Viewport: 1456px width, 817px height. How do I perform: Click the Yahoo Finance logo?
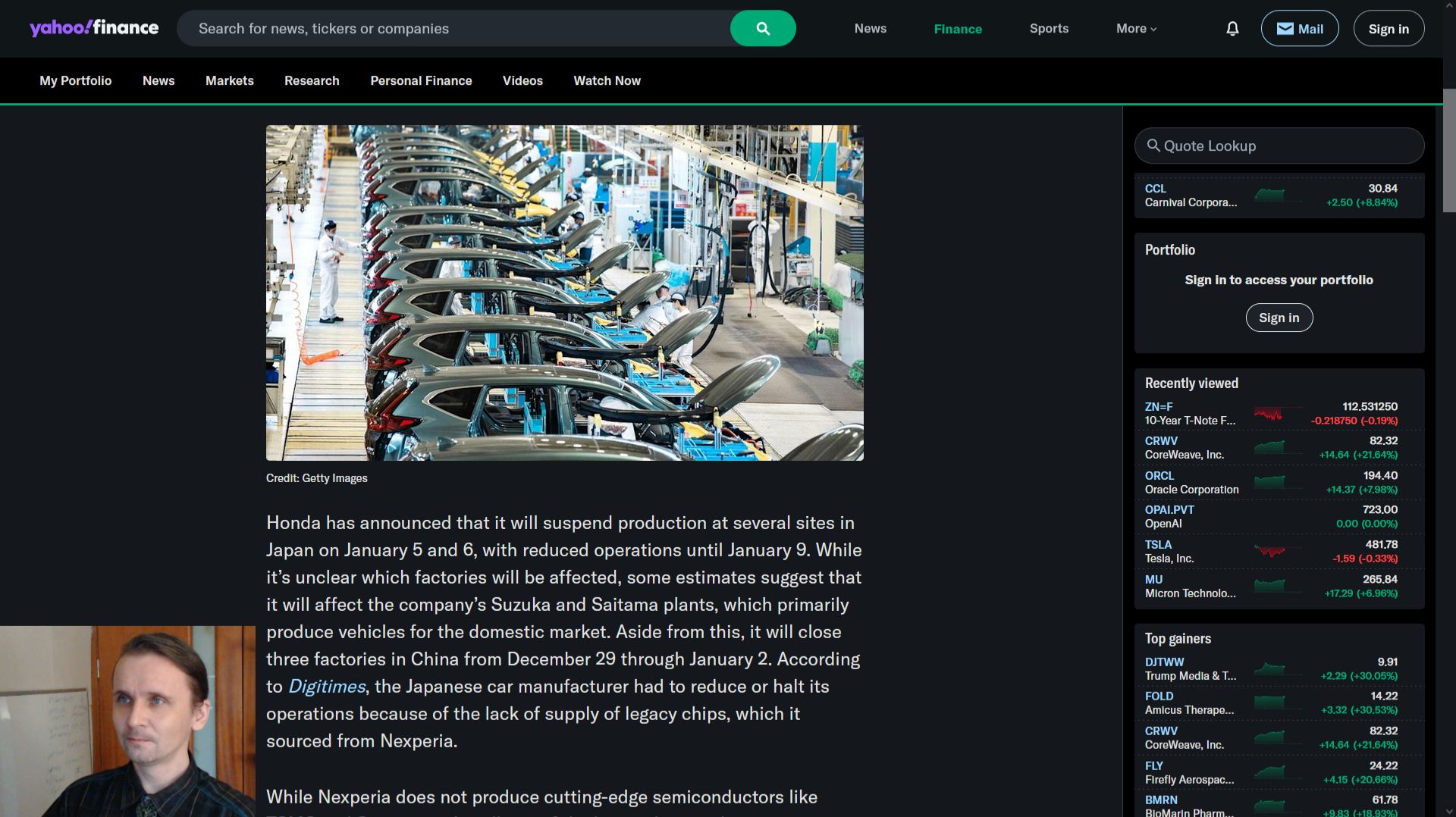point(94,28)
